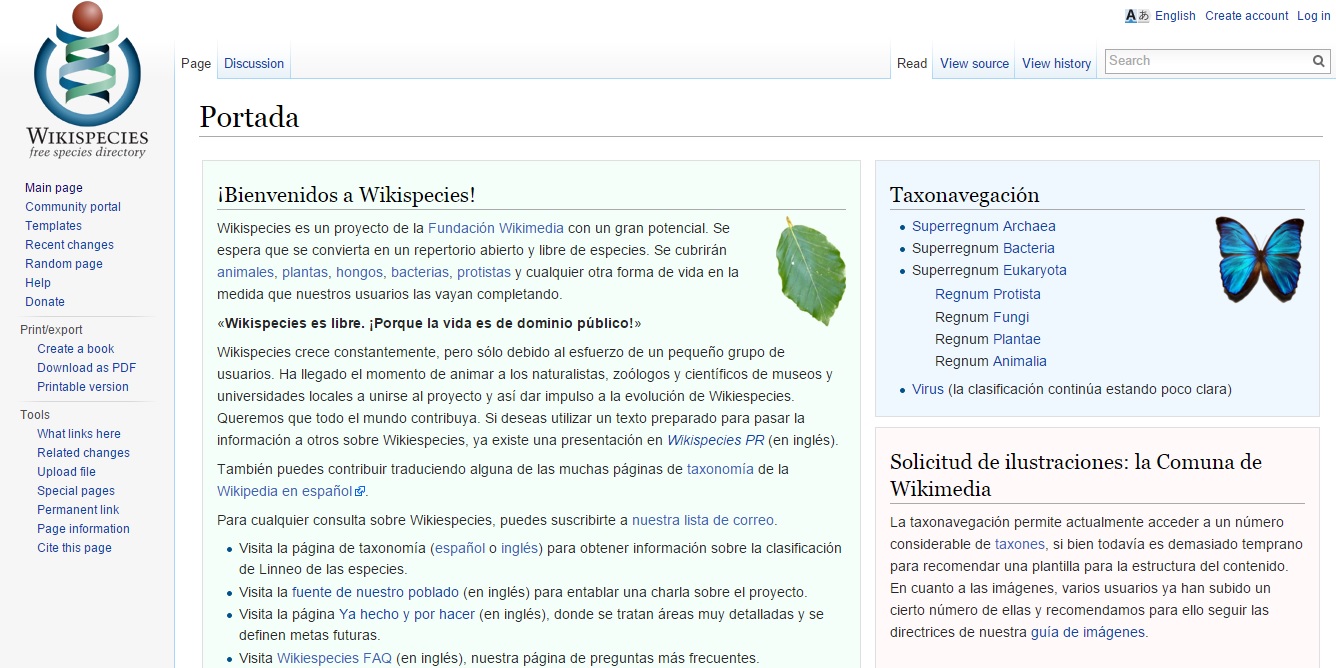Open the View source tab
The width and height of the screenshot is (1336, 668).
click(x=974, y=63)
